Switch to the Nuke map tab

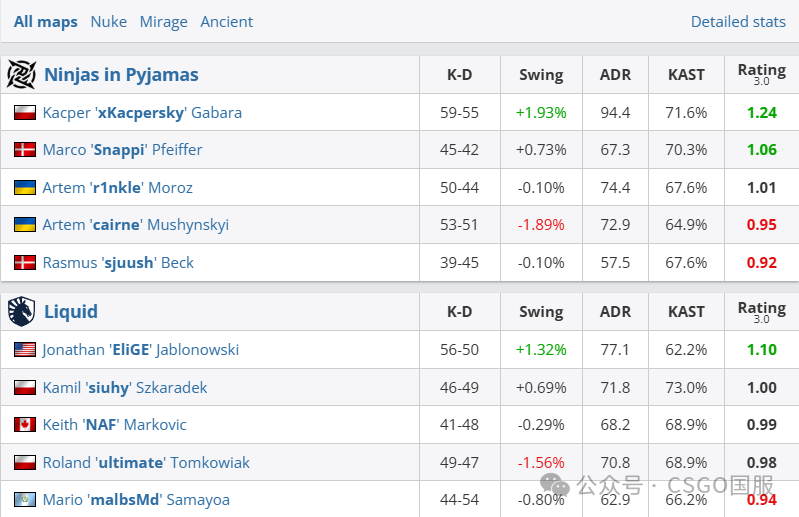point(108,22)
